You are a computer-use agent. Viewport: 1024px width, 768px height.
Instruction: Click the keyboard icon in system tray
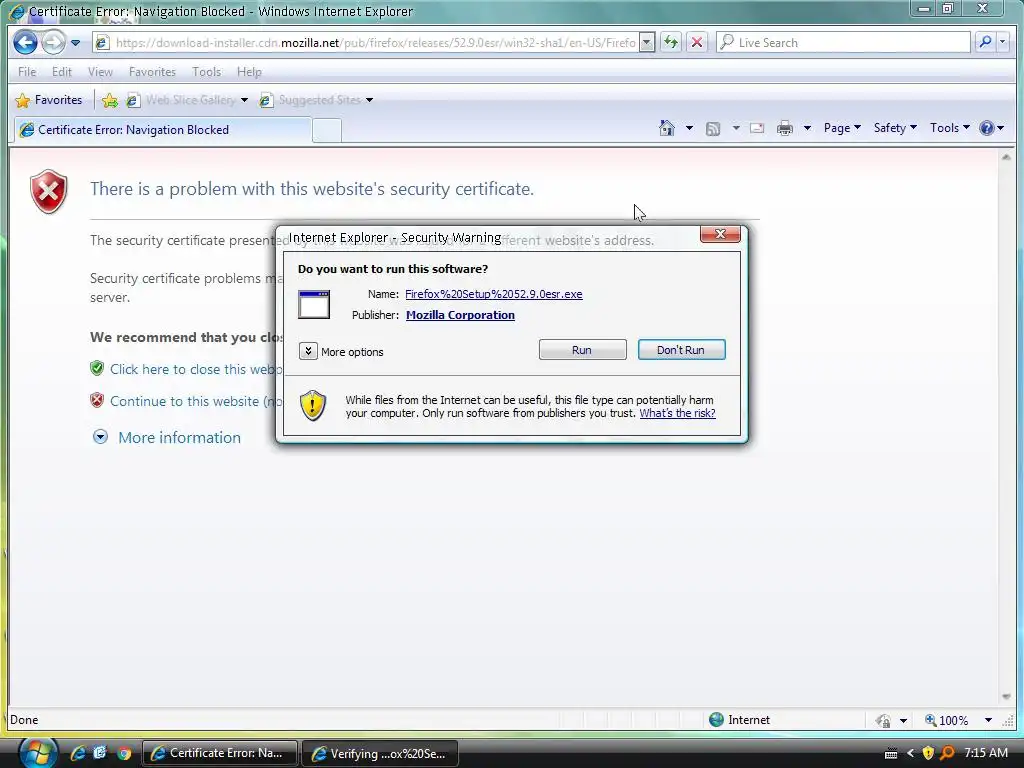[x=891, y=754]
